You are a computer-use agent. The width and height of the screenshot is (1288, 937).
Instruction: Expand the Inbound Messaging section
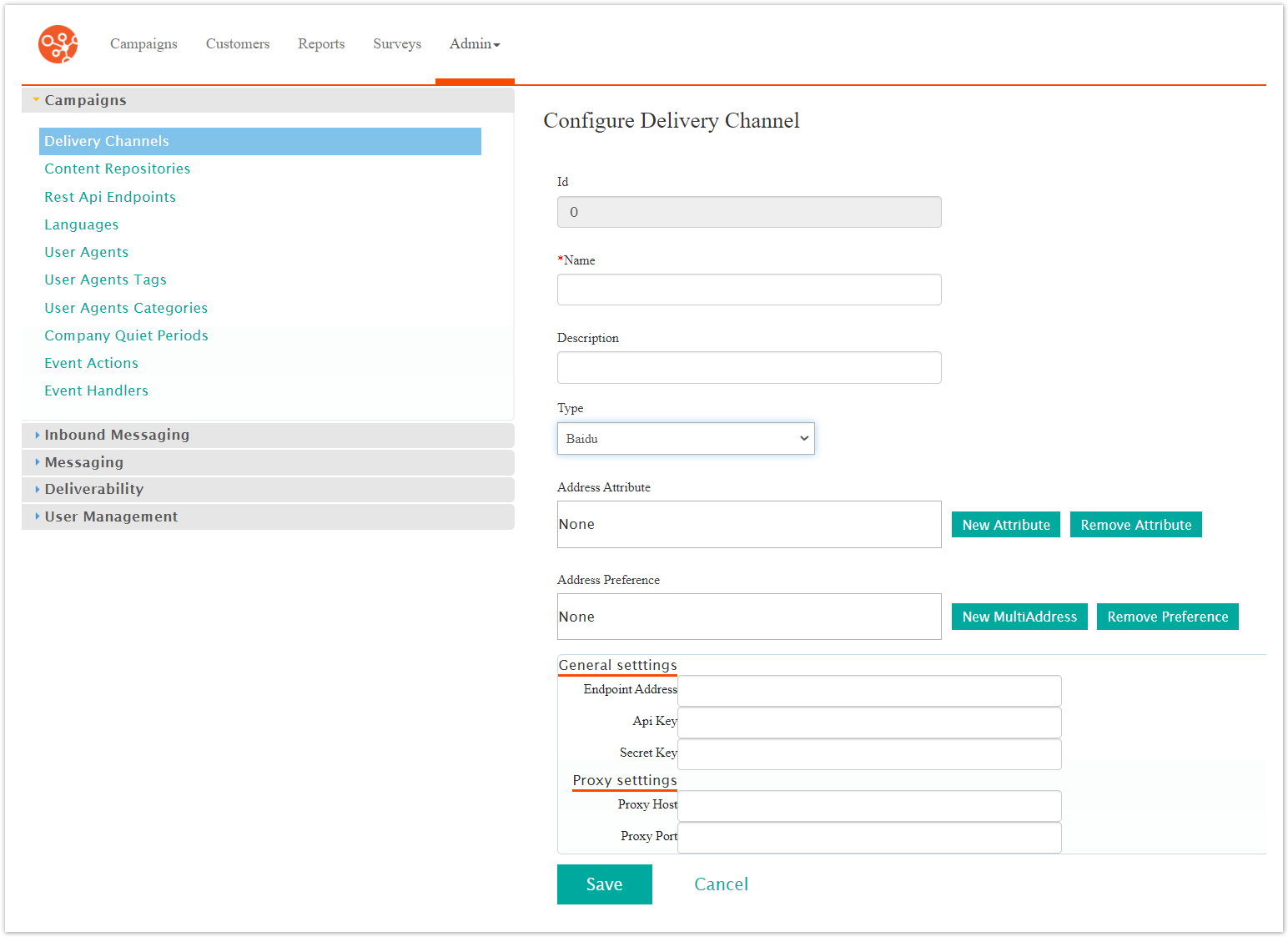click(268, 435)
